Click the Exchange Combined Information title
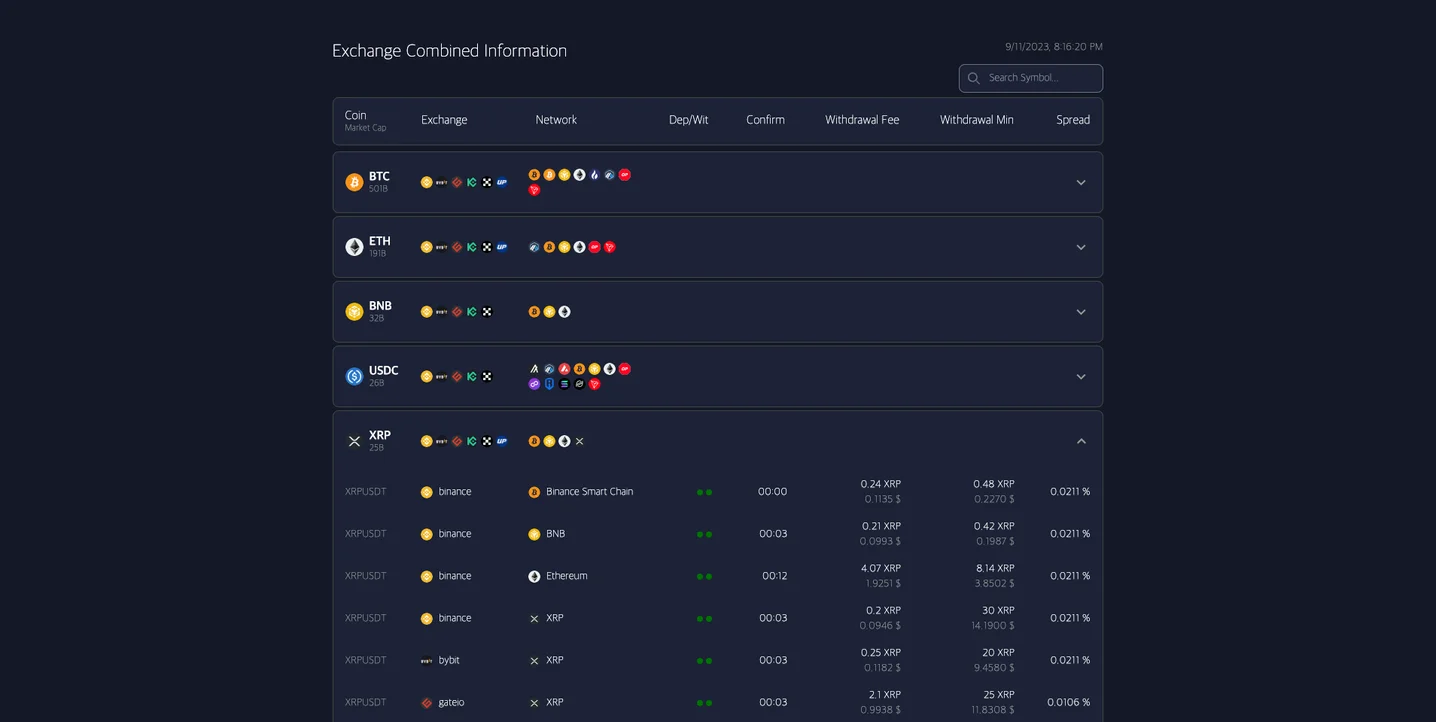 449,51
